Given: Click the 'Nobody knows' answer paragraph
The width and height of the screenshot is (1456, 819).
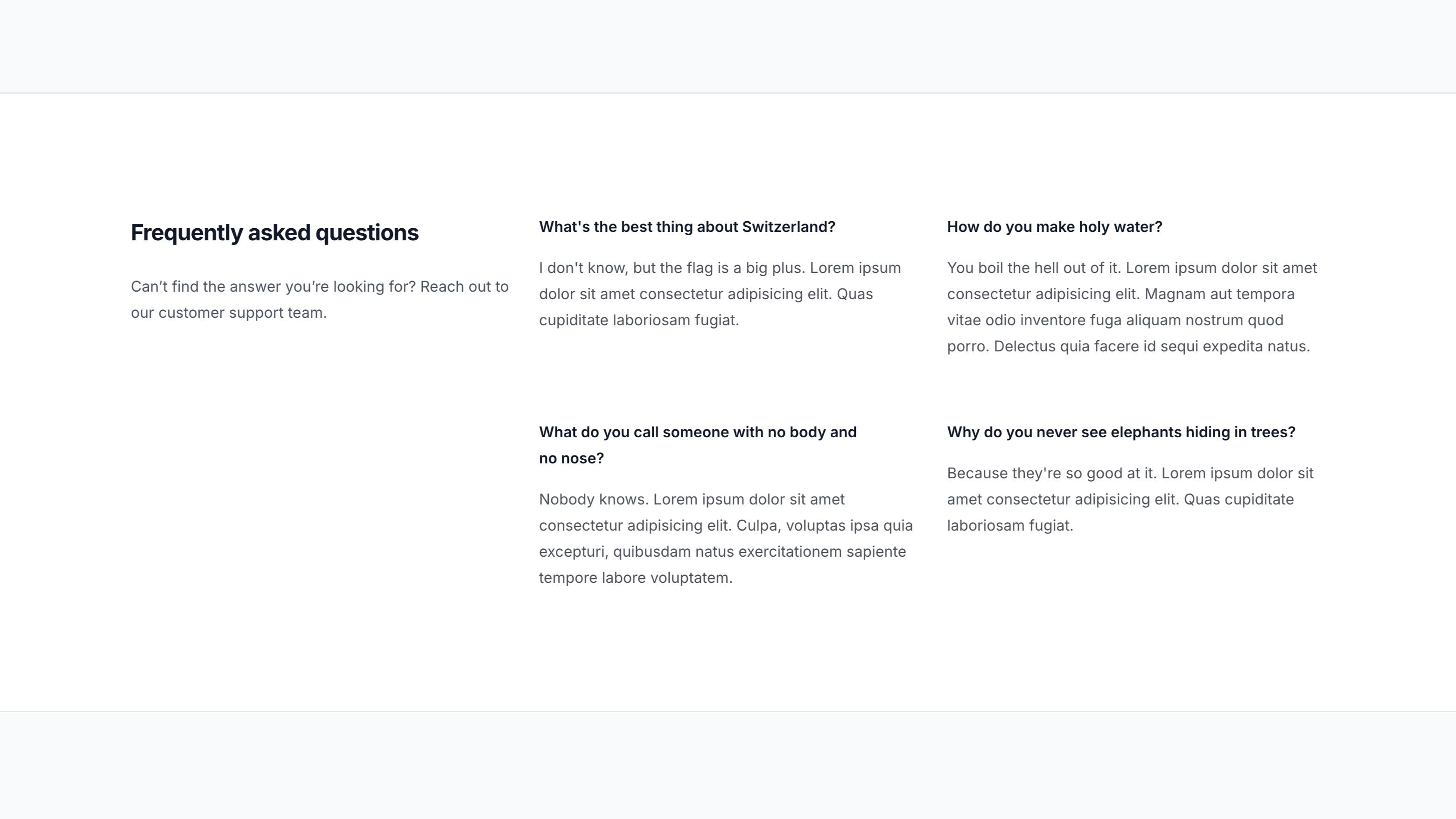Looking at the screenshot, I should click(726, 538).
